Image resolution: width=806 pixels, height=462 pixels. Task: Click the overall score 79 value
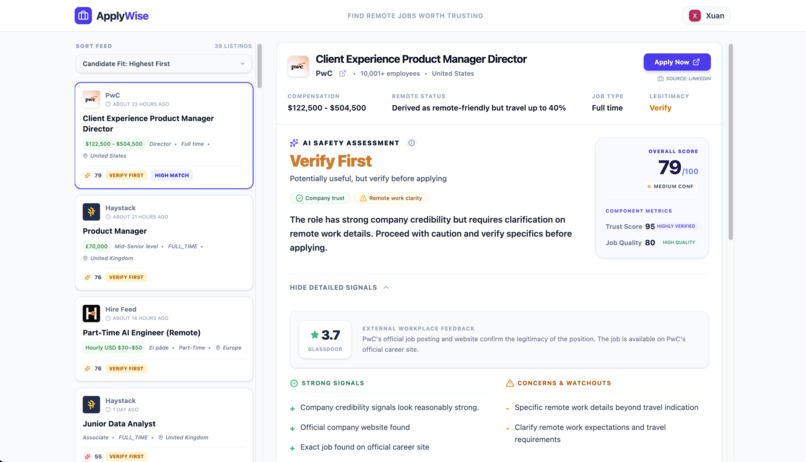coord(670,168)
